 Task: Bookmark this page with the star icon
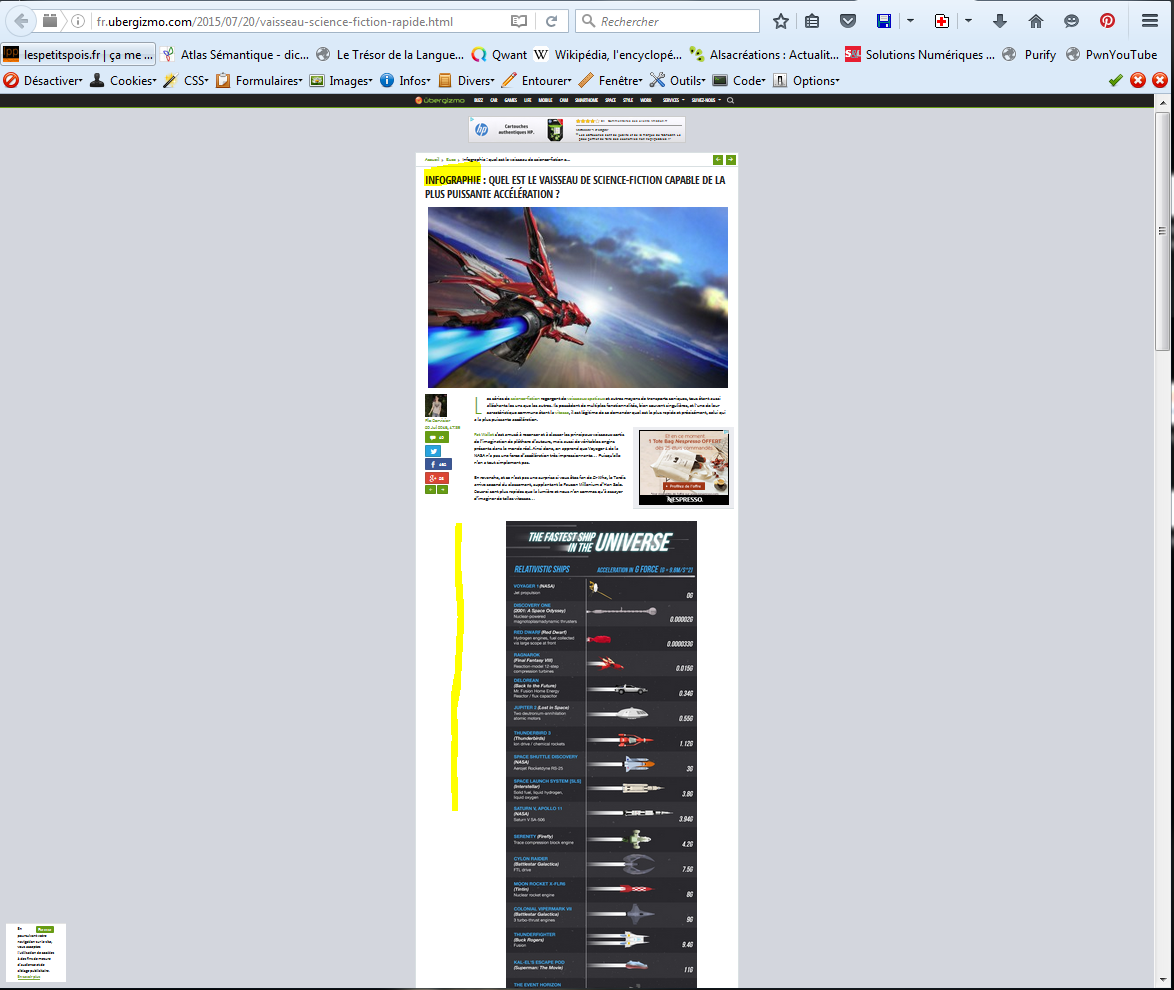click(x=781, y=21)
